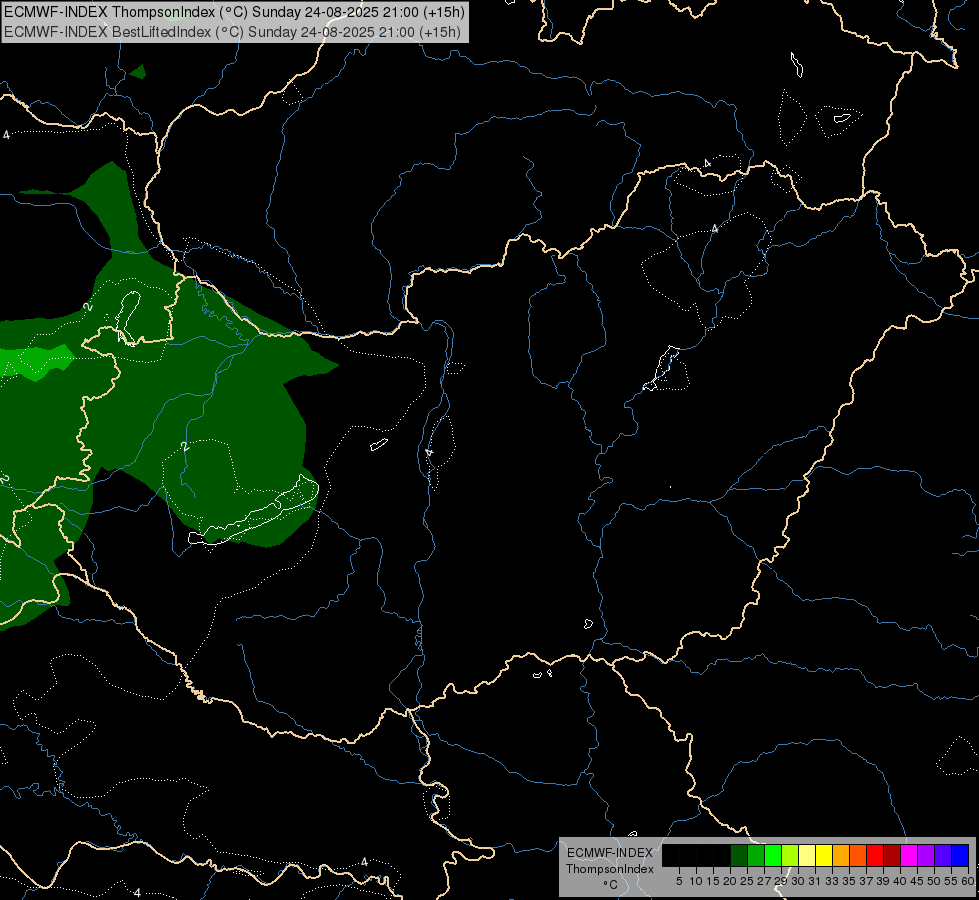Screen dimensions: 979x900
Task: Click the legend tick value '37'
Action: (x=866, y=881)
